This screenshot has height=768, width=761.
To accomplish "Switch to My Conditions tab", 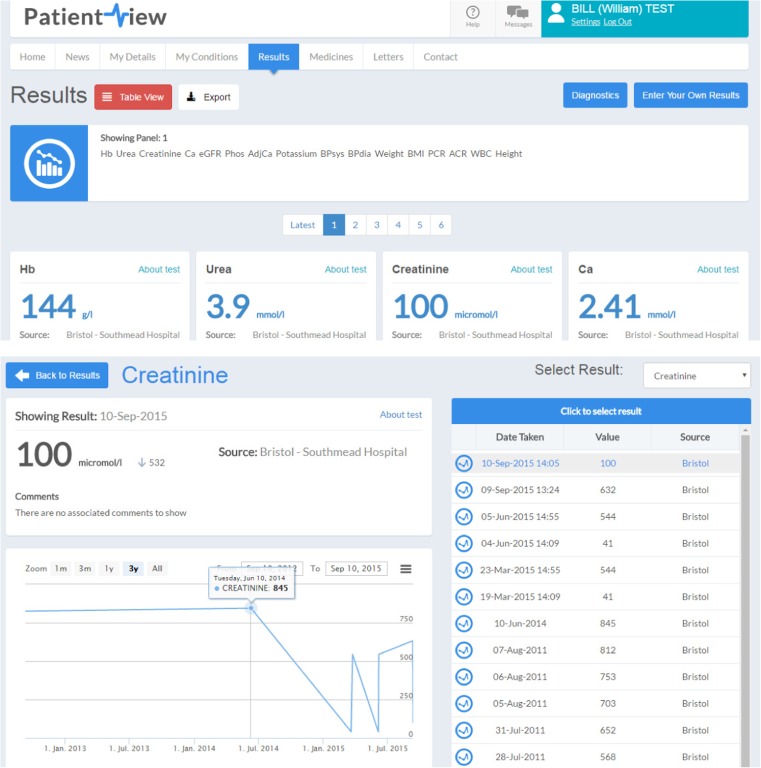I will tap(206, 57).
